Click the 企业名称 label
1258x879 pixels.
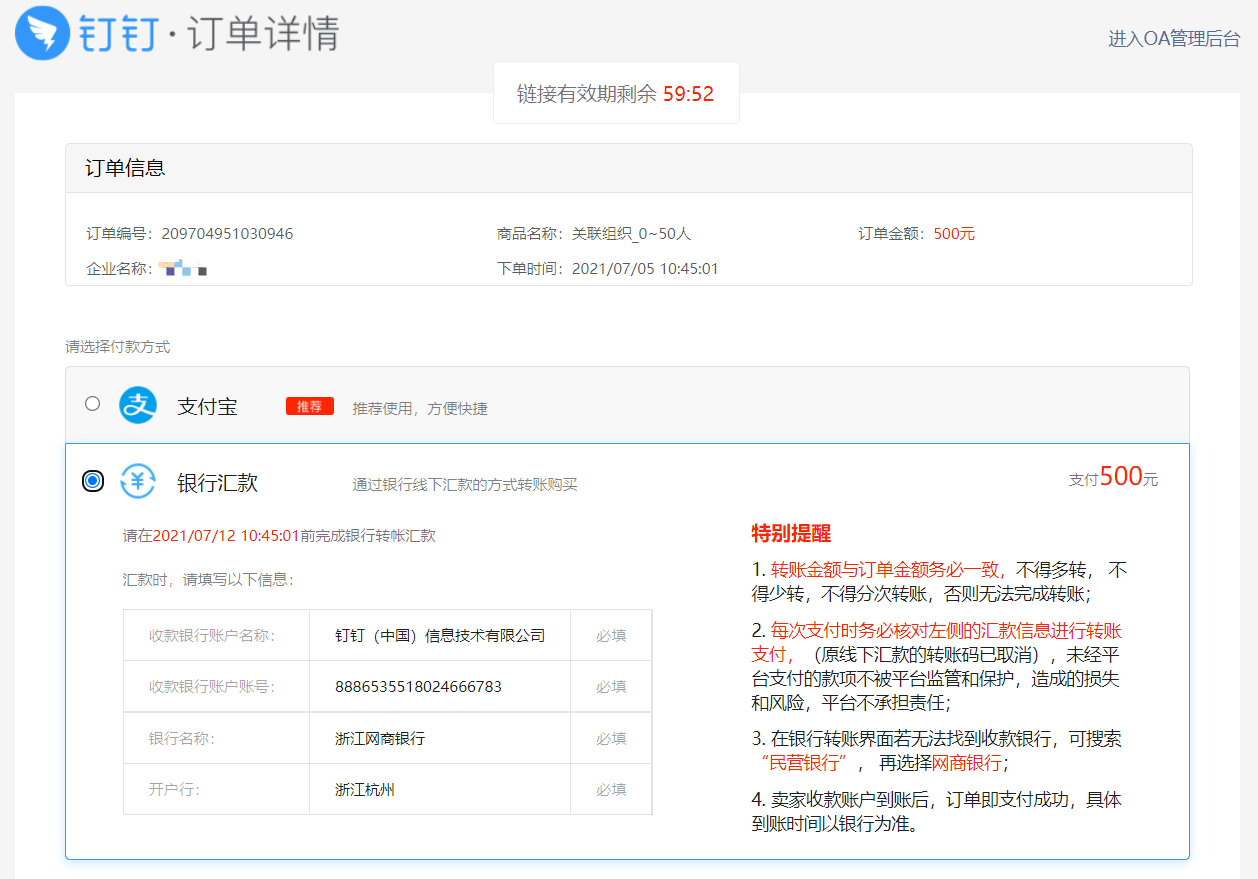click(x=119, y=269)
